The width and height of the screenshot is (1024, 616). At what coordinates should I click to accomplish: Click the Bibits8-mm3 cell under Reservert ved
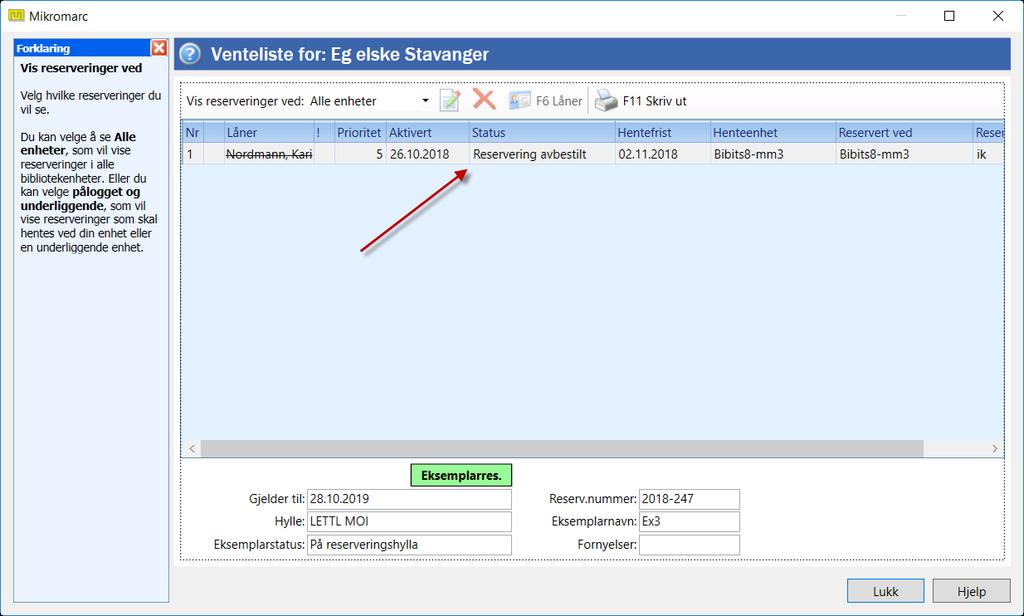904,154
